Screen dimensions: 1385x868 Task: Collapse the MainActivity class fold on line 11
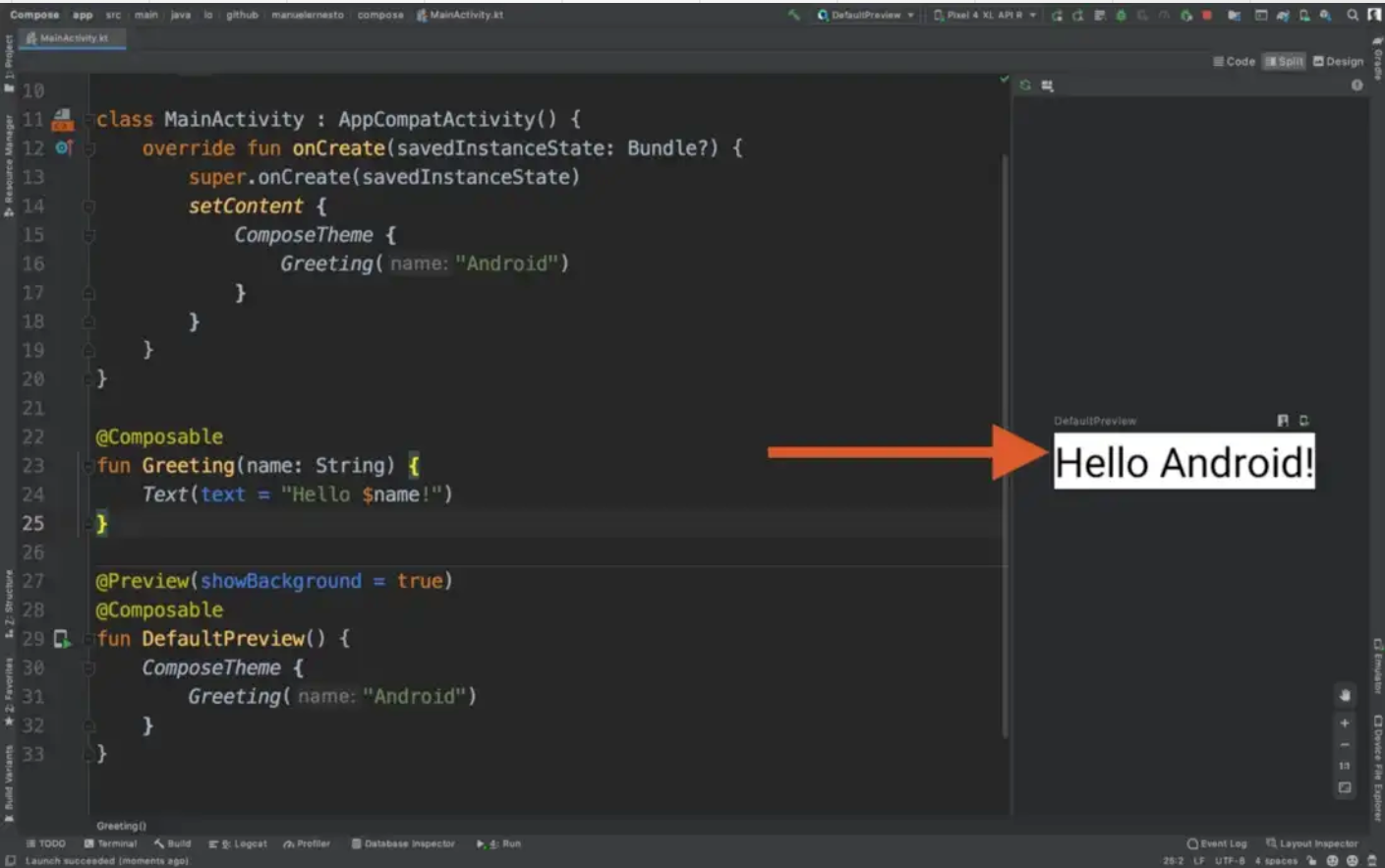(x=88, y=120)
